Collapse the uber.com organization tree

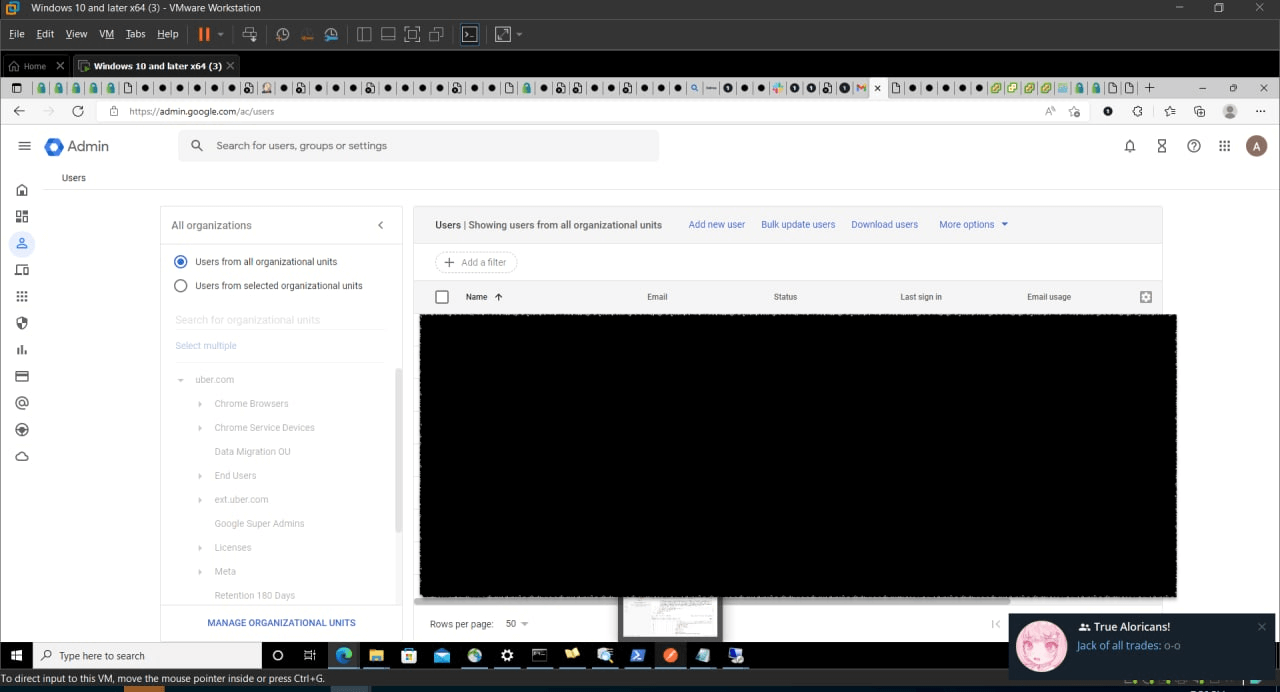coord(181,380)
